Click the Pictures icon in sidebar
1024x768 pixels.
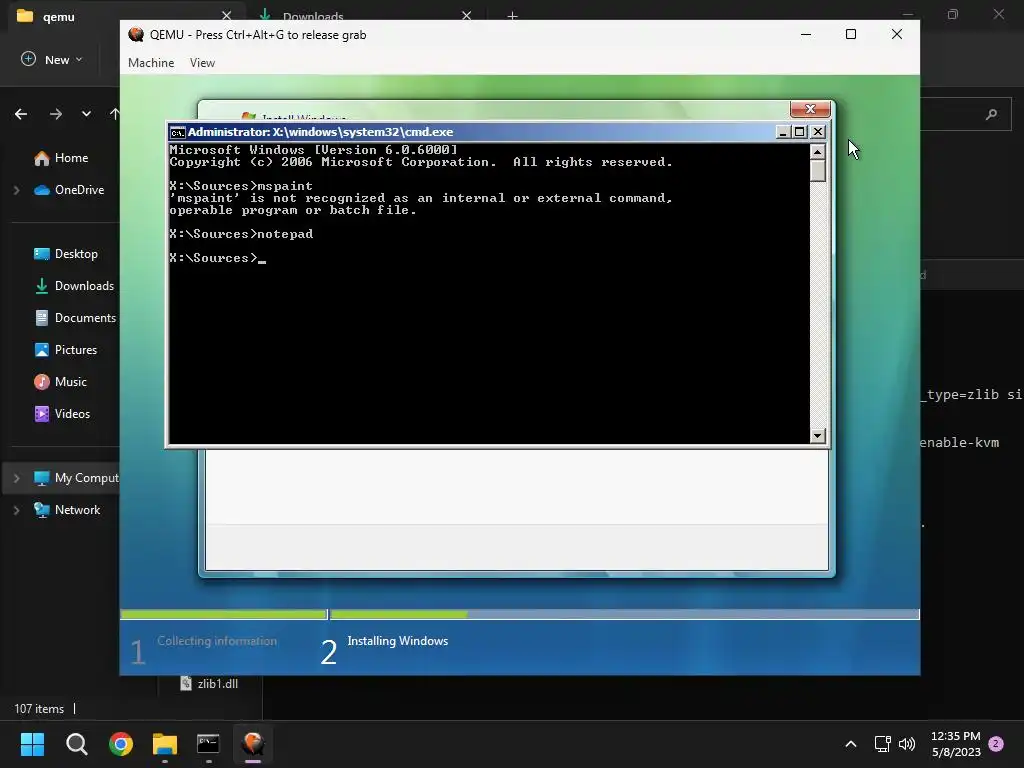pyautogui.click(x=42, y=350)
